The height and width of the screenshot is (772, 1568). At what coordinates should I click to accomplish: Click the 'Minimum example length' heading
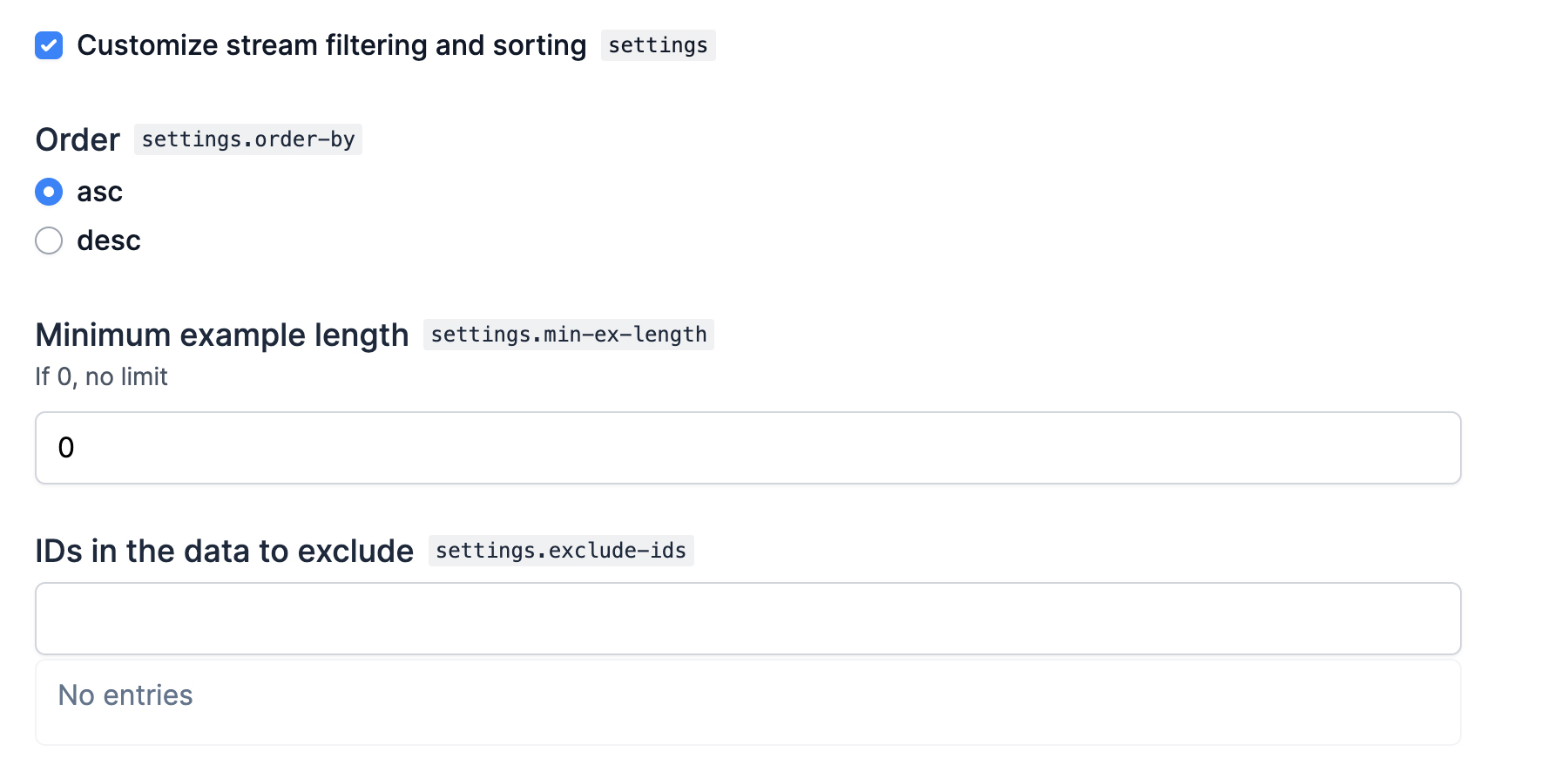222,335
